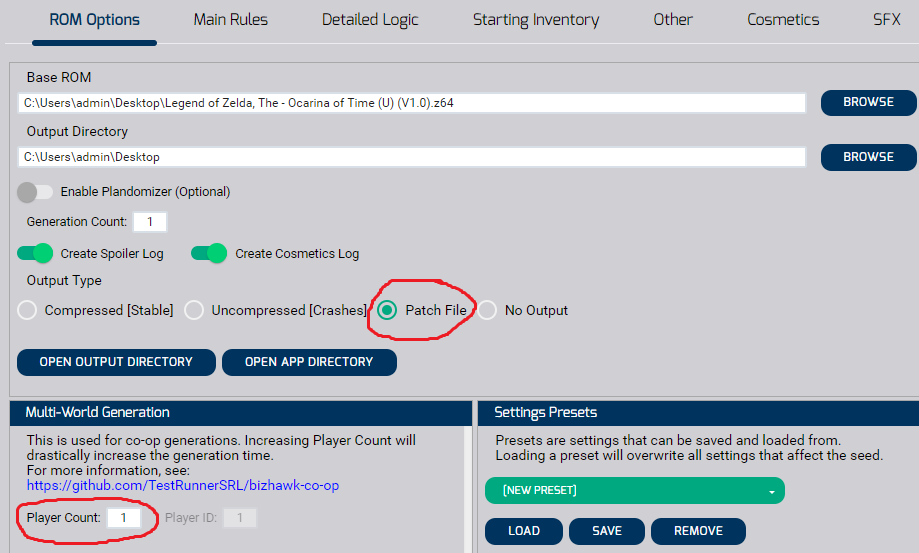Select the SFX tab
Viewport: 919px width, 553px height.
(886, 20)
